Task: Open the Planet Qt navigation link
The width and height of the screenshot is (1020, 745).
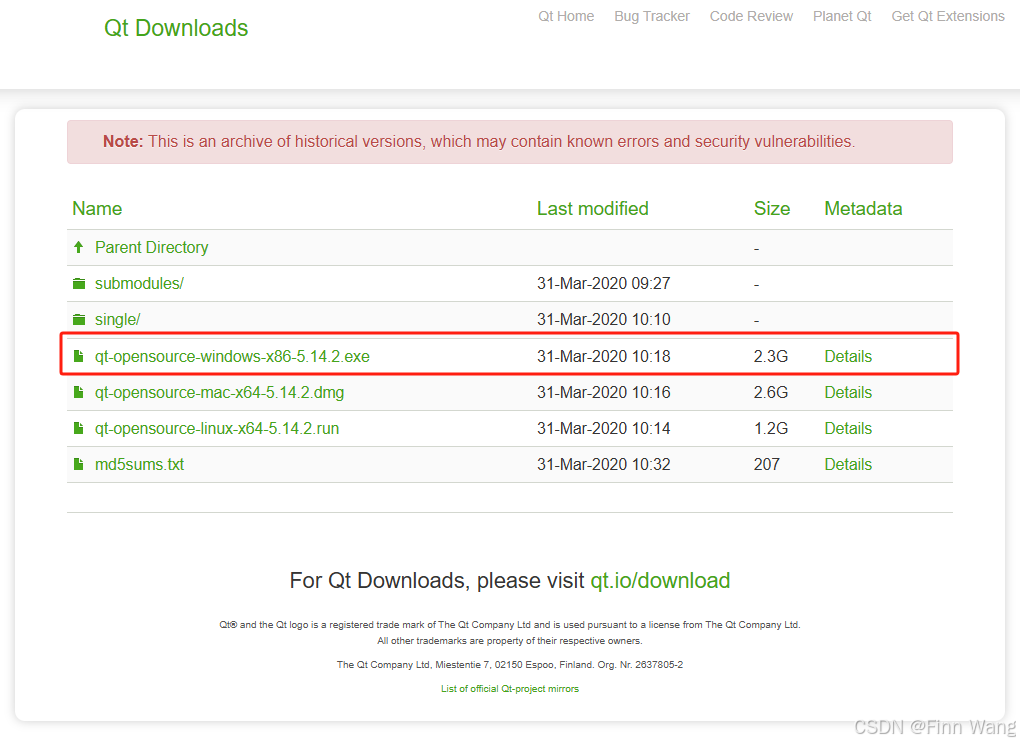Action: click(842, 16)
